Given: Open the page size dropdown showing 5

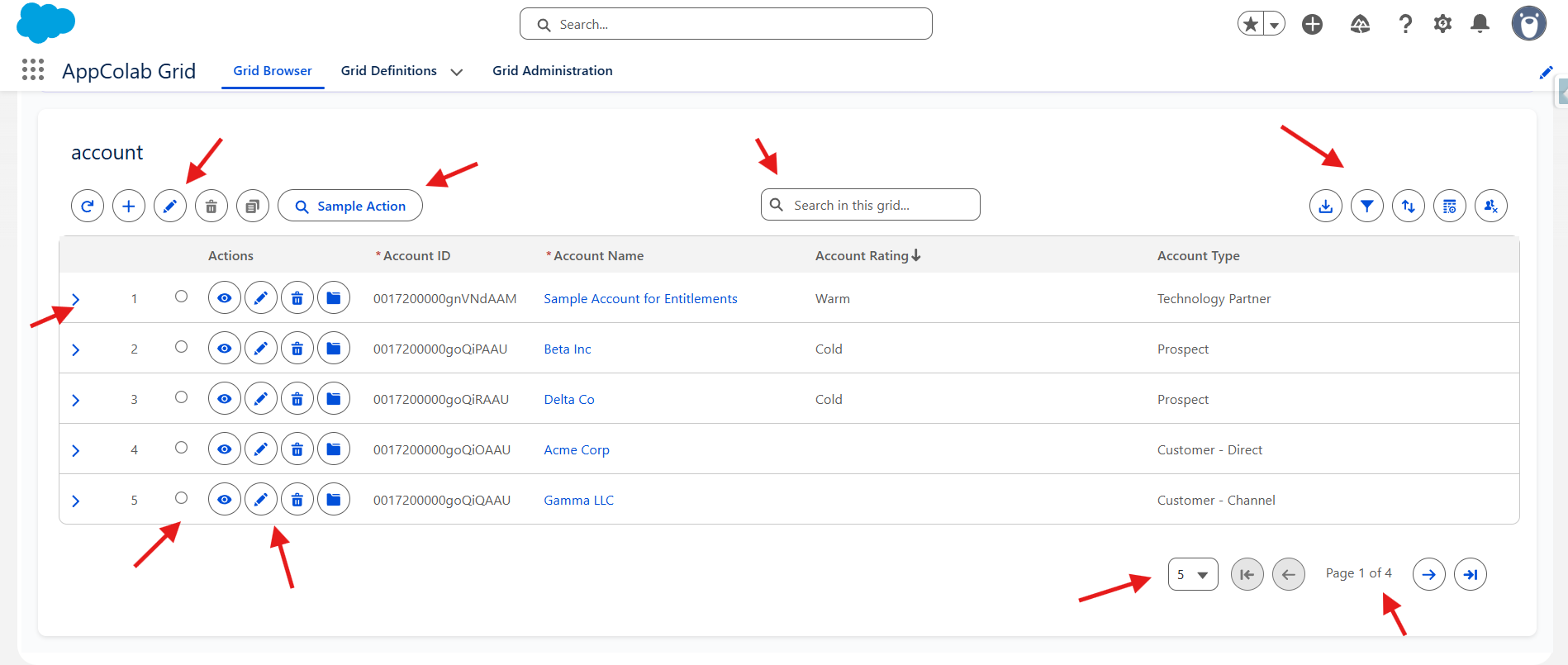Looking at the screenshot, I should [x=1193, y=574].
